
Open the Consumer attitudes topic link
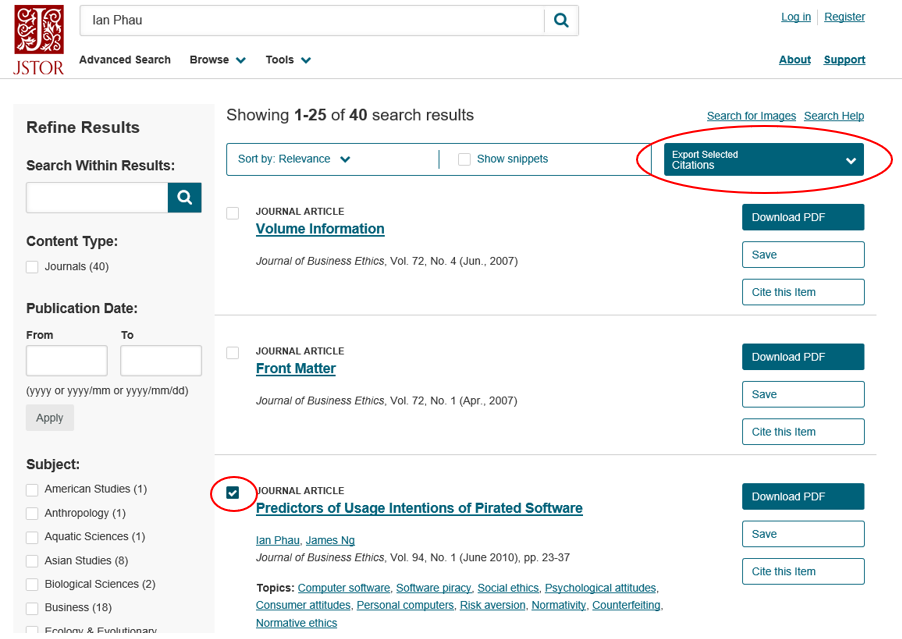pos(303,606)
